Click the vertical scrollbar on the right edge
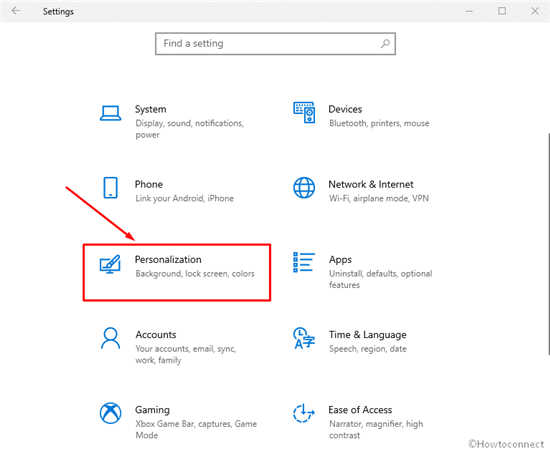 click(548, 244)
